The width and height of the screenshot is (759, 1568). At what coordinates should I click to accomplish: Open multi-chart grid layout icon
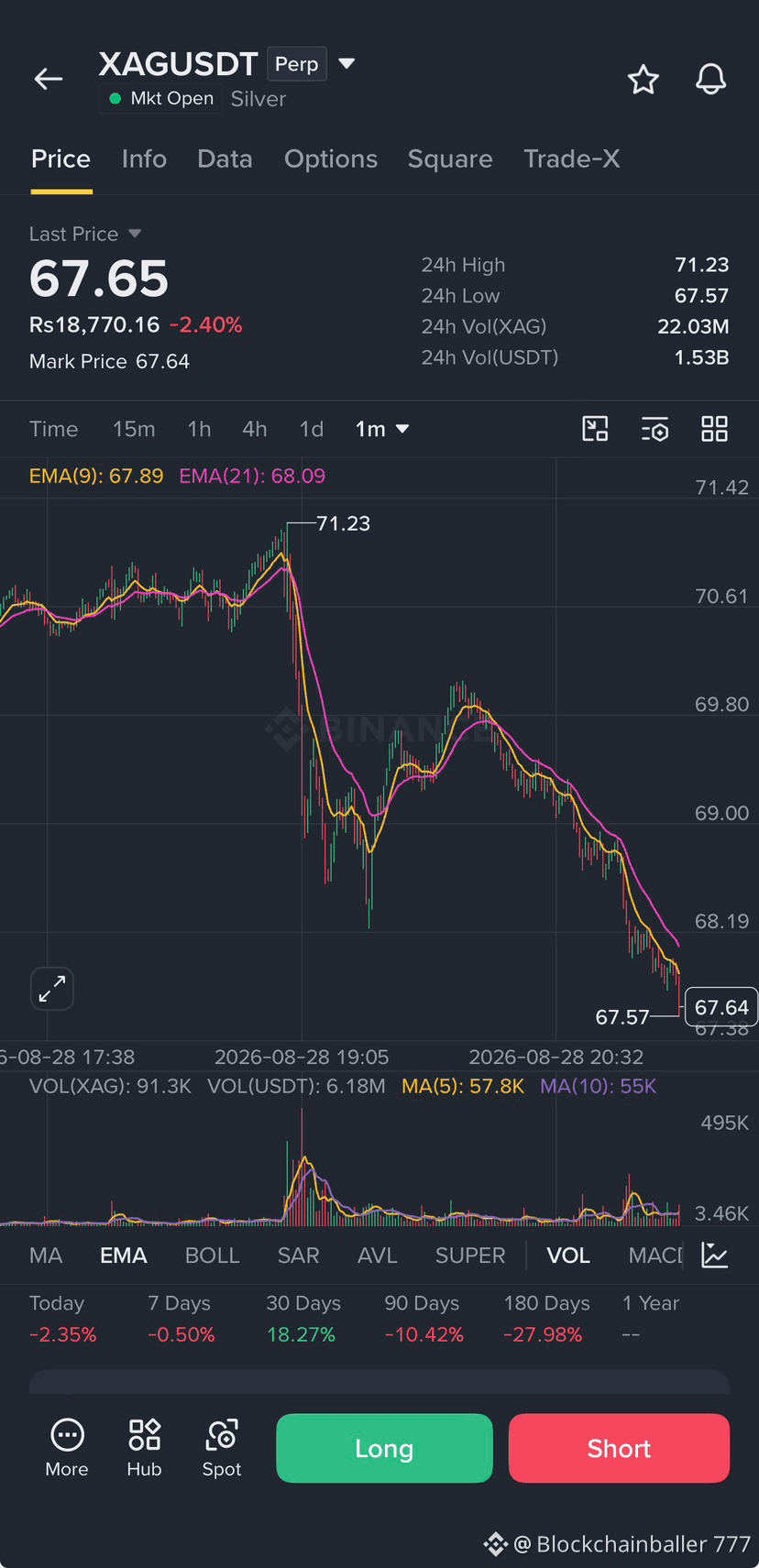[714, 429]
